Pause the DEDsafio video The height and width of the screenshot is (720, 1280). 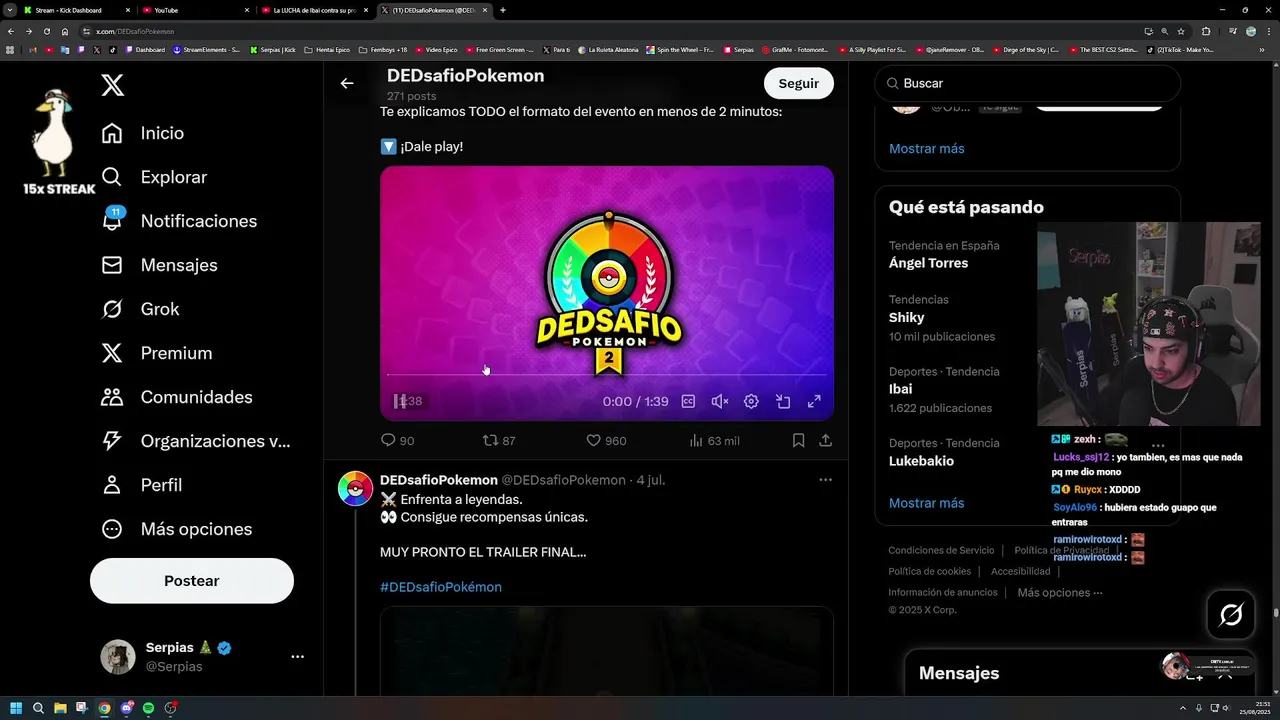pyautogui.click(x=400, y=401)
